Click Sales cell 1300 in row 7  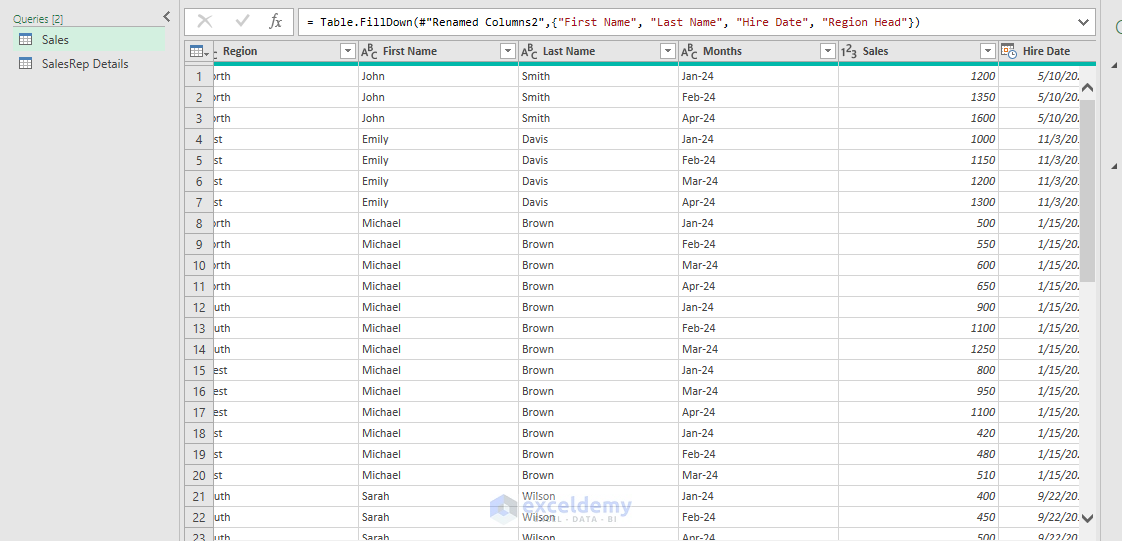(x=918, y=202)
